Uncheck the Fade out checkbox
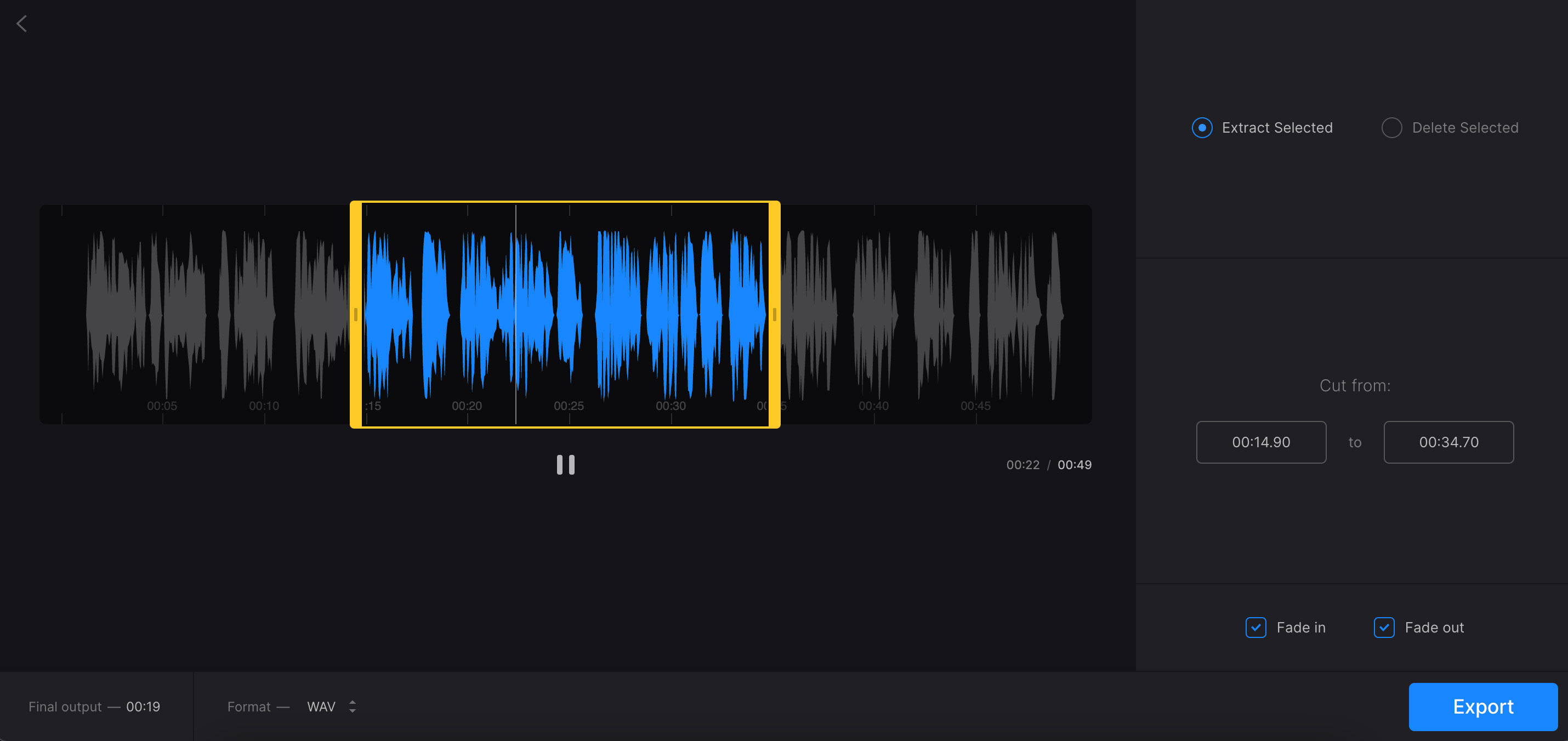 pyautogui.click(x=1384, y=627)
